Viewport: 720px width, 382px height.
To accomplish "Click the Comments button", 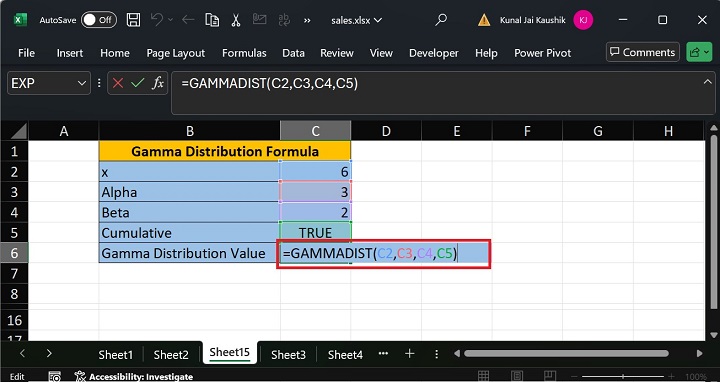I will tap(643, 52).
